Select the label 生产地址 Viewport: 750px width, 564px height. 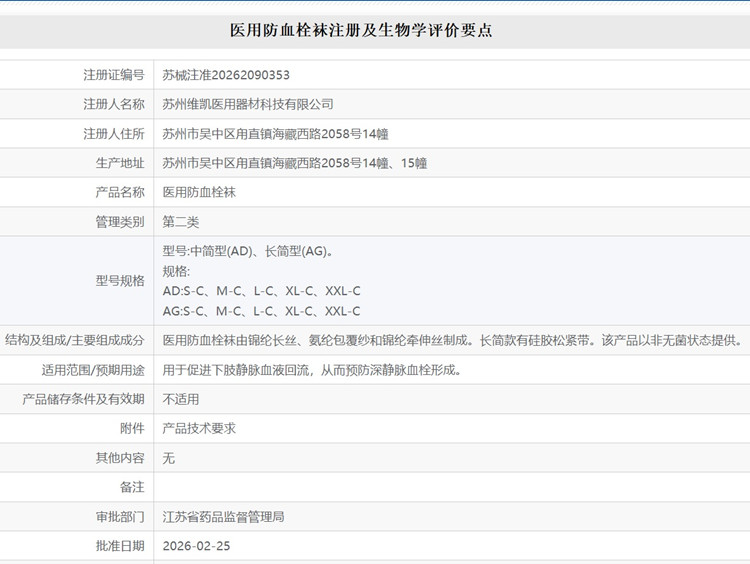(120, 163)
